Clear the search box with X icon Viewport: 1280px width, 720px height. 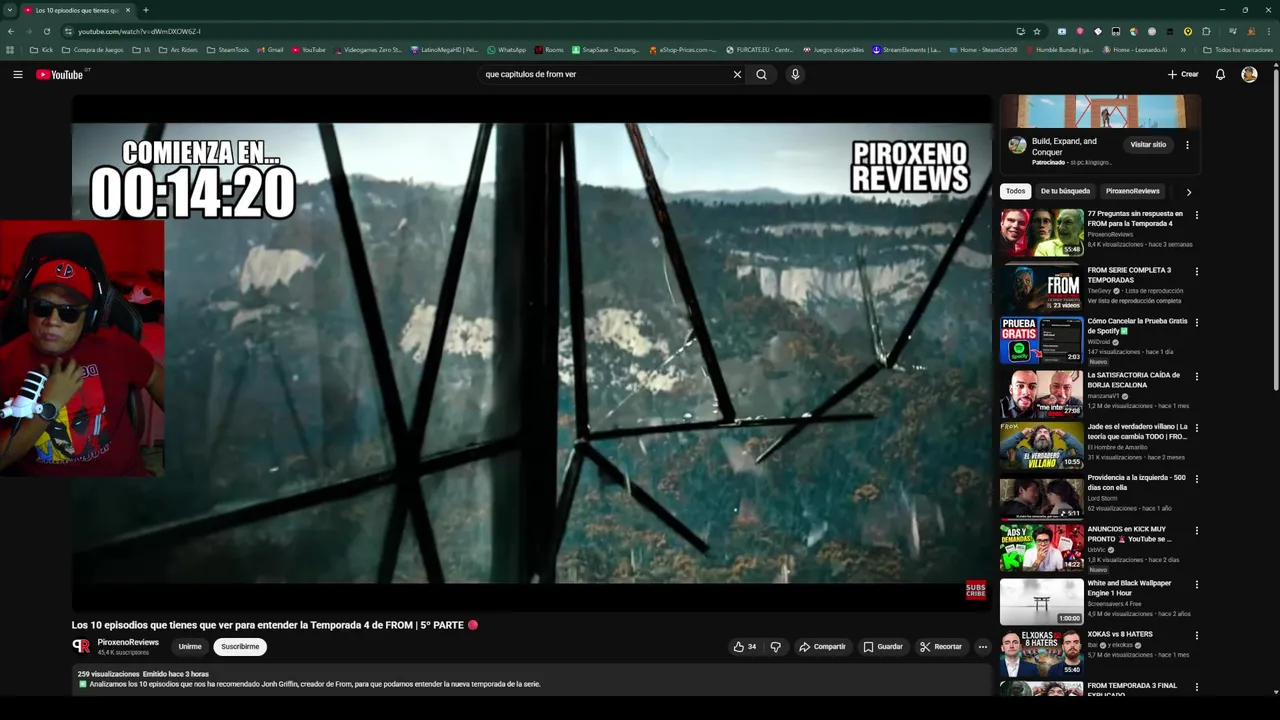pyautogui.click(x=737, y=74)
